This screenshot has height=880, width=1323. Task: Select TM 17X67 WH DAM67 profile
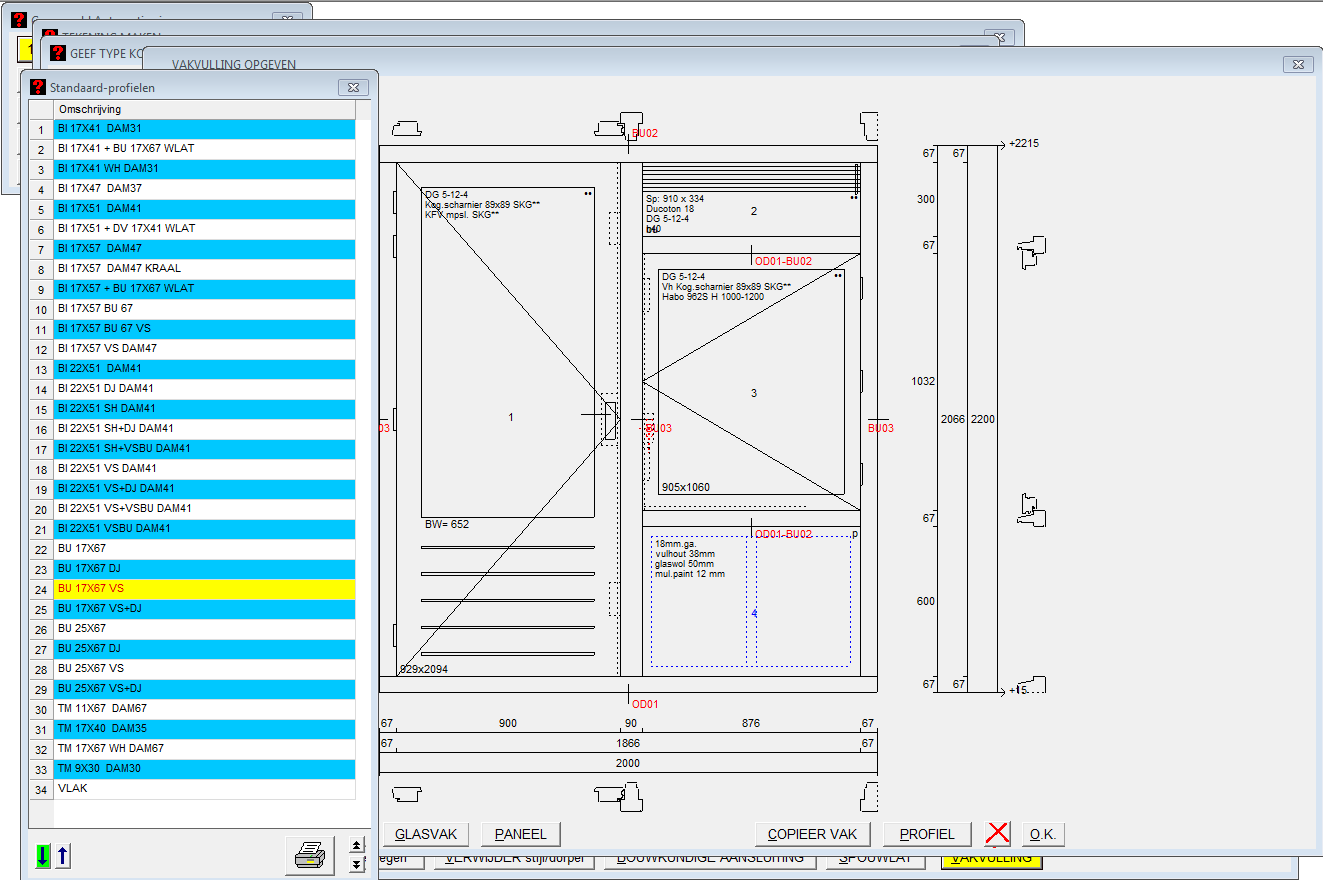point(204,749)
